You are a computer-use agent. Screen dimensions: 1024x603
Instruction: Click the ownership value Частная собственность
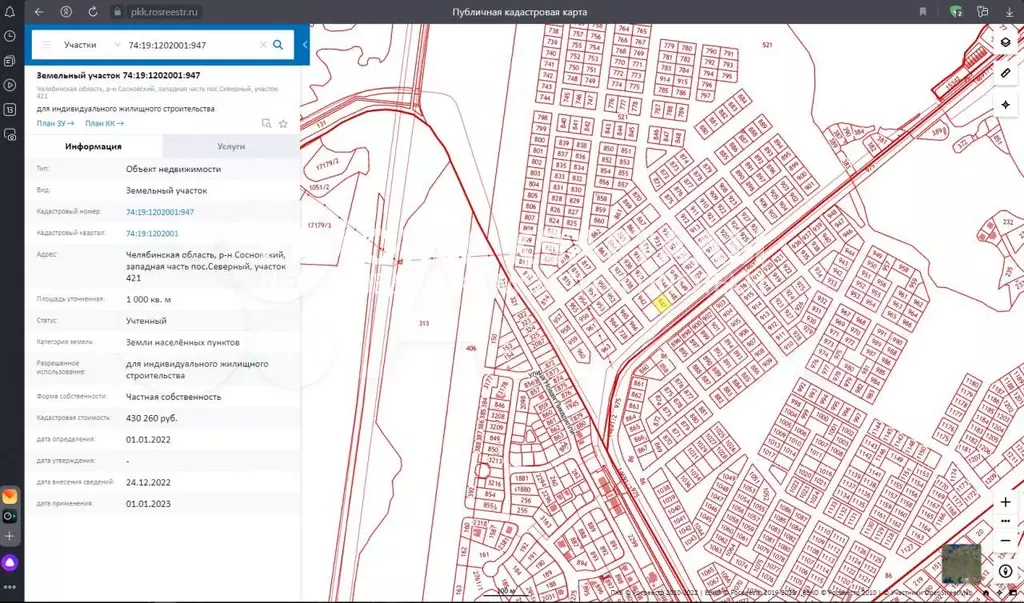coord(174,397)
